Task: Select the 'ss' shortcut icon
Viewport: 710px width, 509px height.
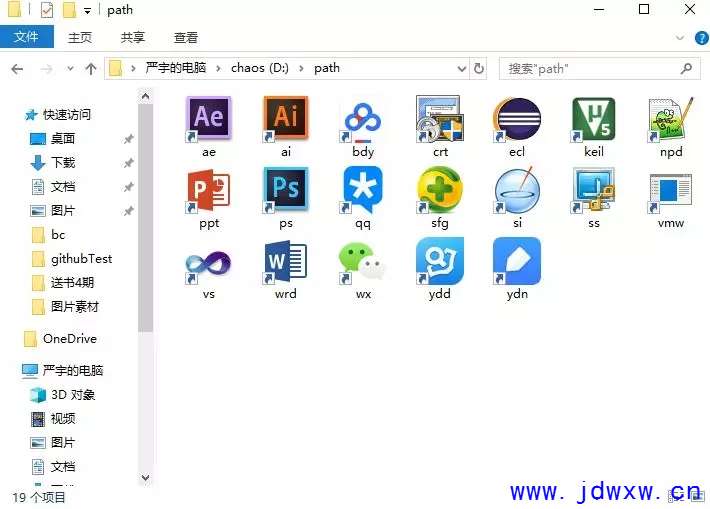Action: pyautogui.click(x=594, y=198)
